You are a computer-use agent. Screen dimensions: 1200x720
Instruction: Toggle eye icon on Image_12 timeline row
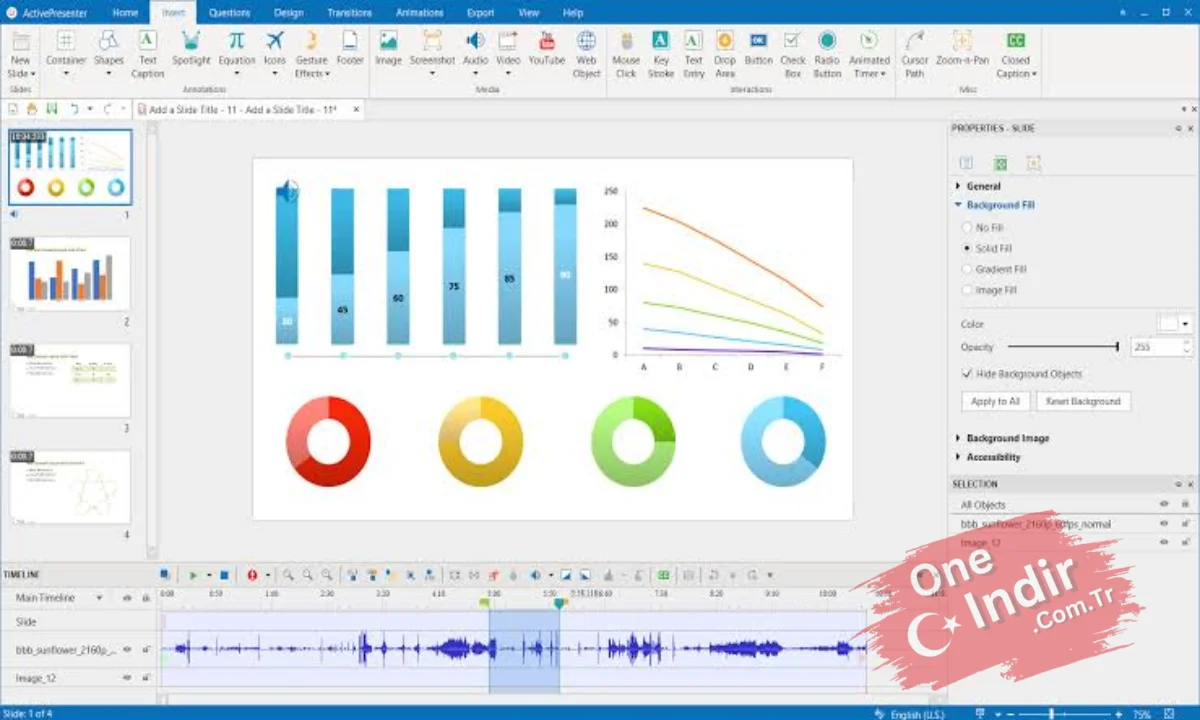click(x=127, y=678)
